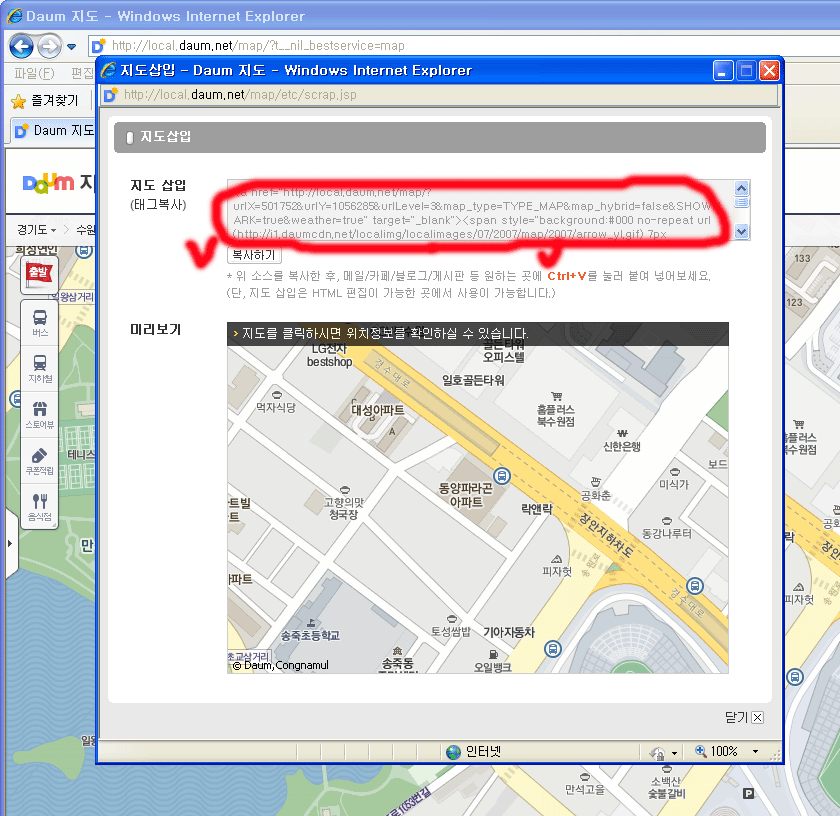Click the 소백산 숯불갈비 label on background map
Image resolution: width=840 pixels, height=816 pixels.
(667, 788)
